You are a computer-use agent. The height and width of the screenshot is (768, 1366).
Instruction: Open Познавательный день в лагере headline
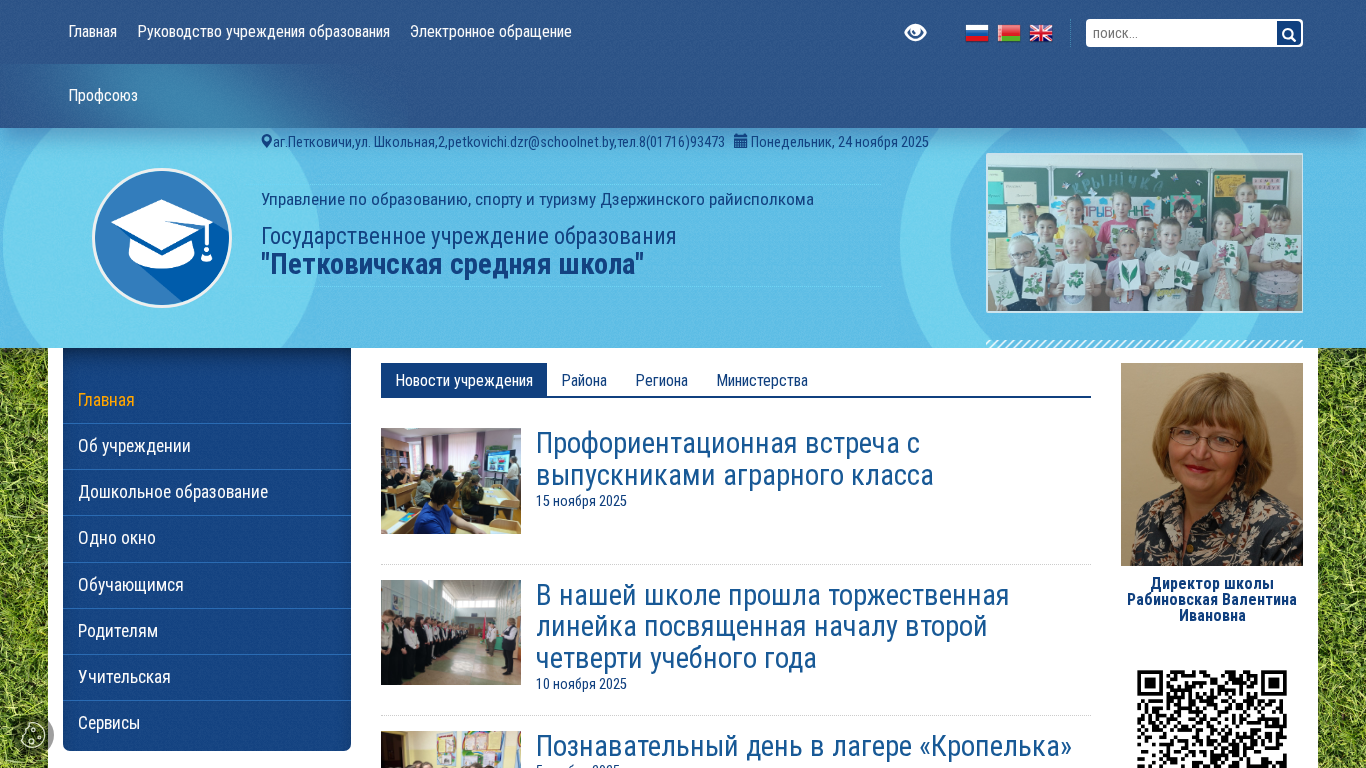coord(804,747)
